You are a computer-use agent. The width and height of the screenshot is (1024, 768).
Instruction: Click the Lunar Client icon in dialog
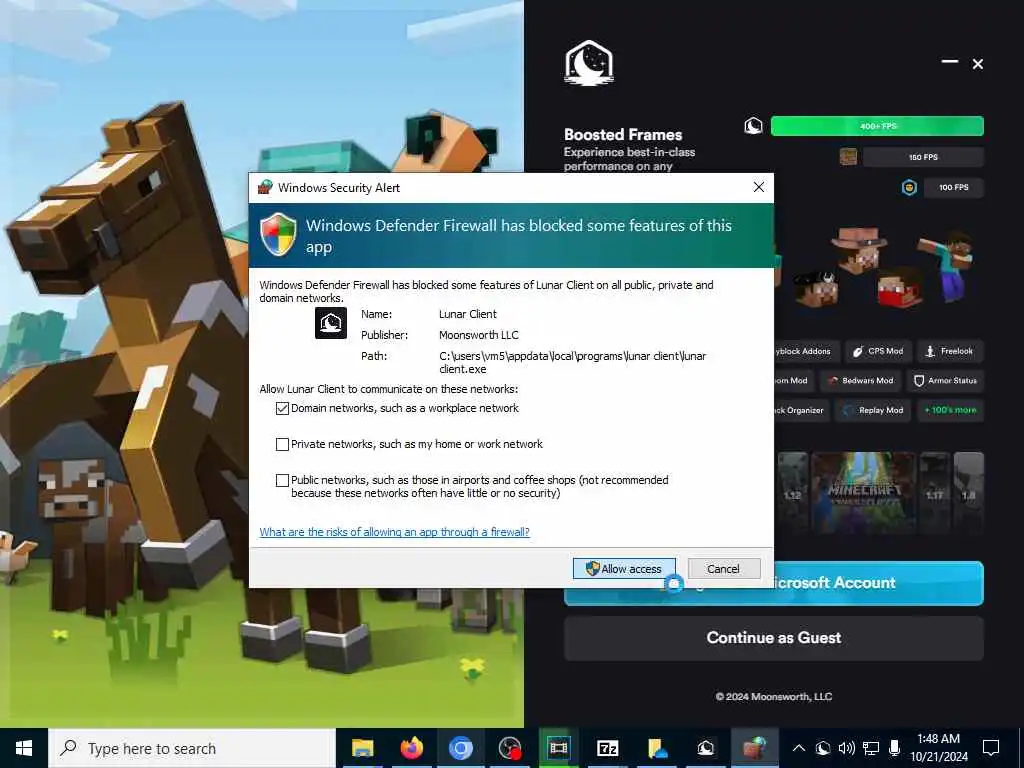(x=331, y=323)
